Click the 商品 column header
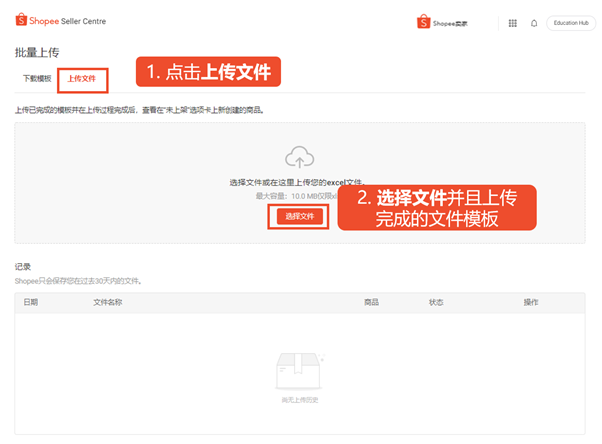Viewport: 602px width, 444px height. [371, 302]
